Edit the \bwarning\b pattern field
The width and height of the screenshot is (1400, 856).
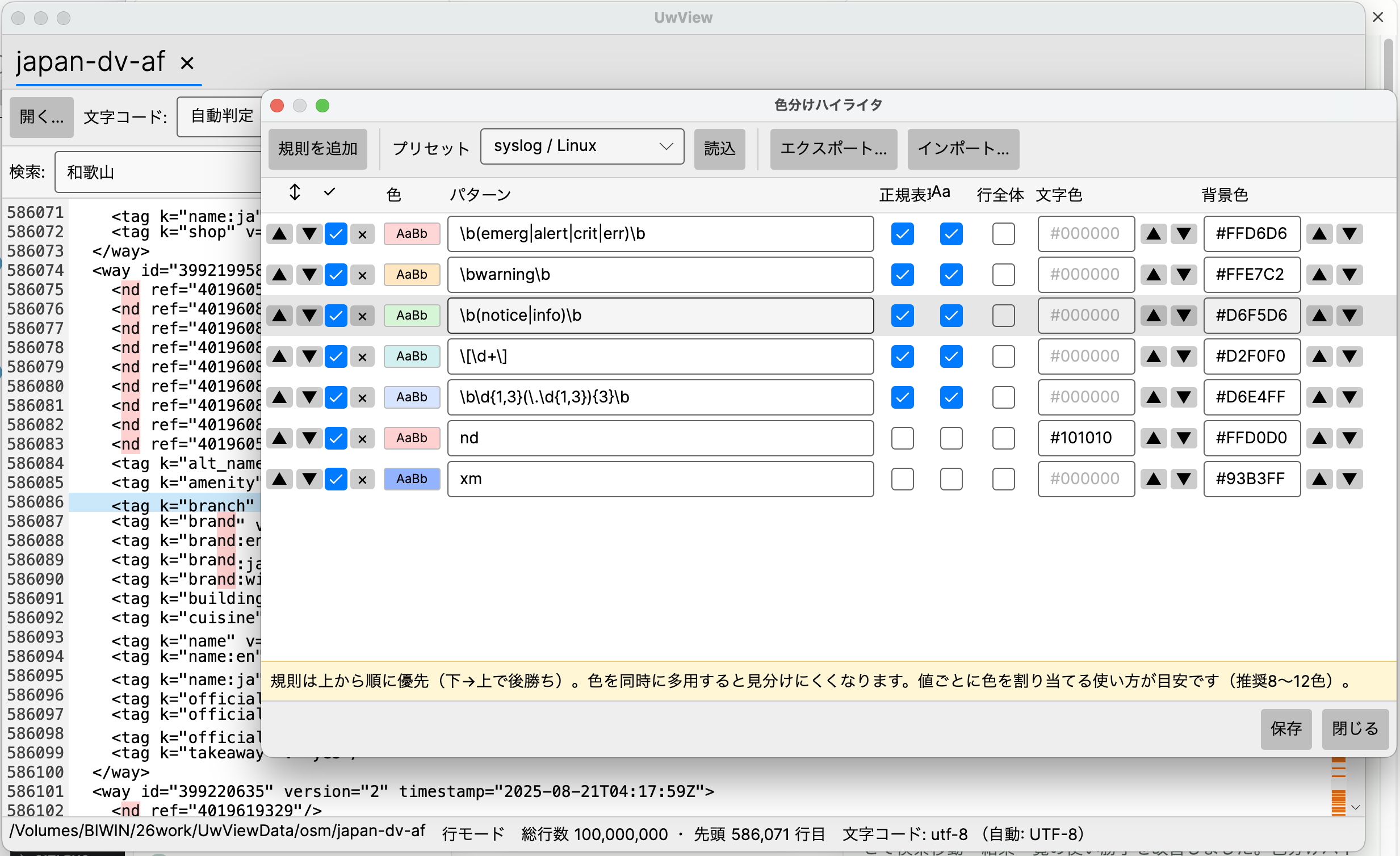point(660,275)
